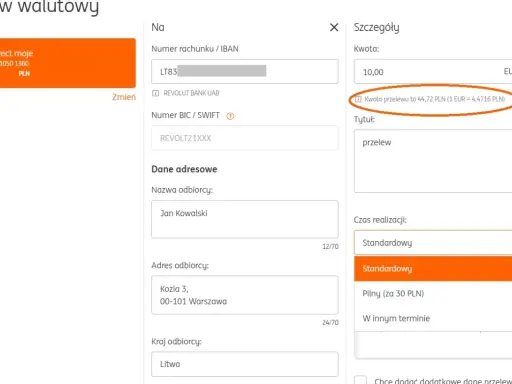
Task: Click the Szczegóły heading
Action: point(377,28)
